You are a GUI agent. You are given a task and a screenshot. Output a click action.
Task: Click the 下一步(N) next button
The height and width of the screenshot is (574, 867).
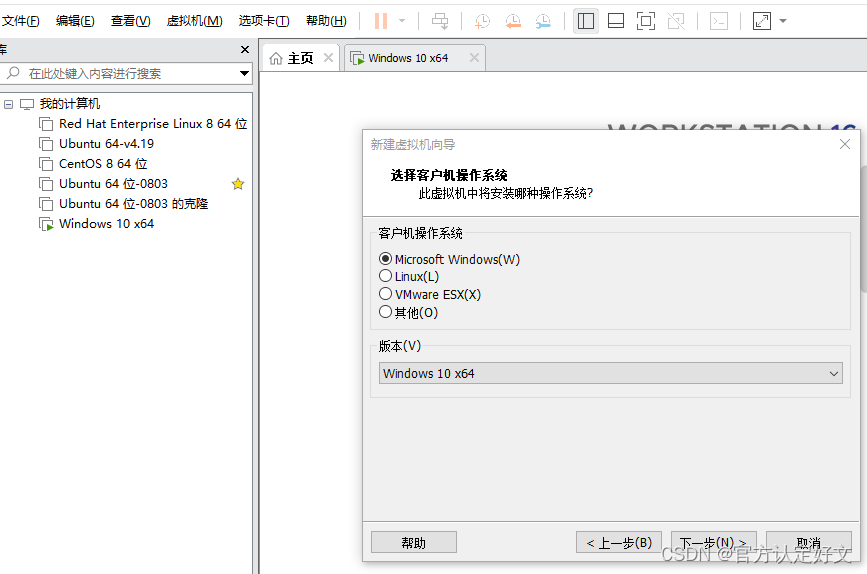click(x=713, y=542)
